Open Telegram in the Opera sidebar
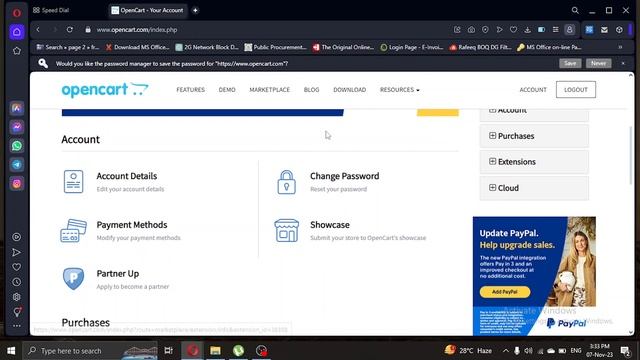 point(17,164)
